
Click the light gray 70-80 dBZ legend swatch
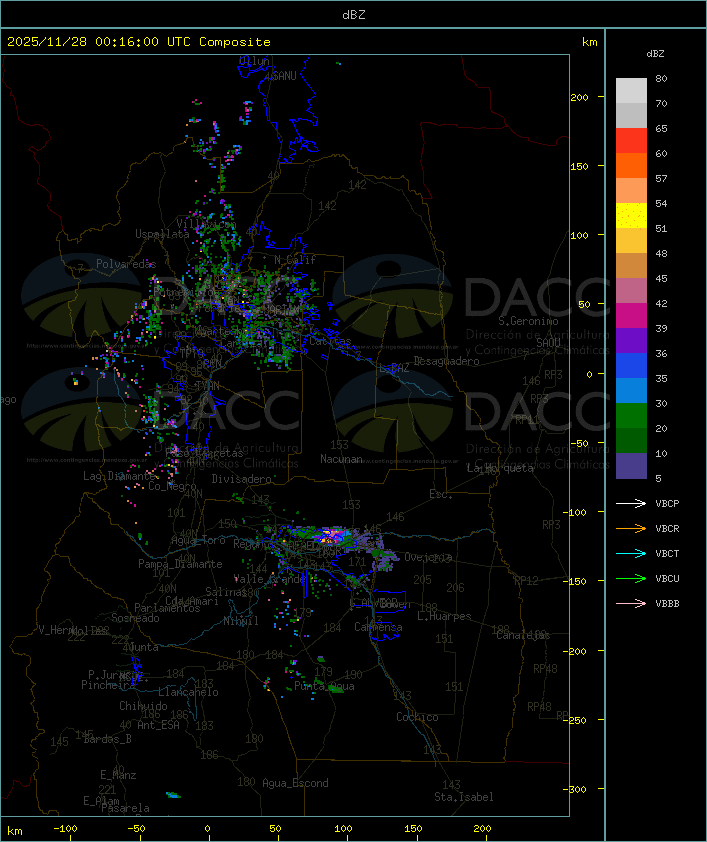[631, 90]
